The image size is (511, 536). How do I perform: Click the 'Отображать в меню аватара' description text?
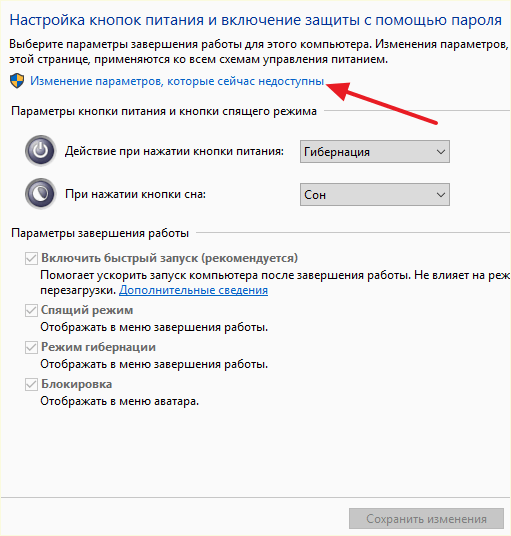[120, 401]
